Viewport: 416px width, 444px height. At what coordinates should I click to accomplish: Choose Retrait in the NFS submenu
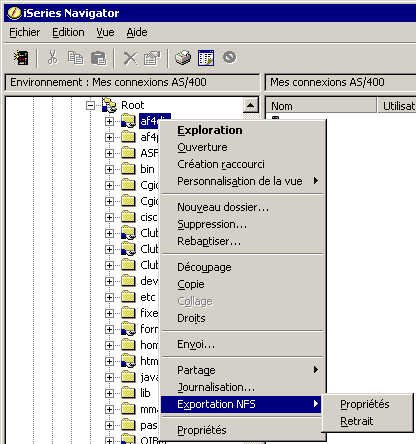tap(368, 421)
